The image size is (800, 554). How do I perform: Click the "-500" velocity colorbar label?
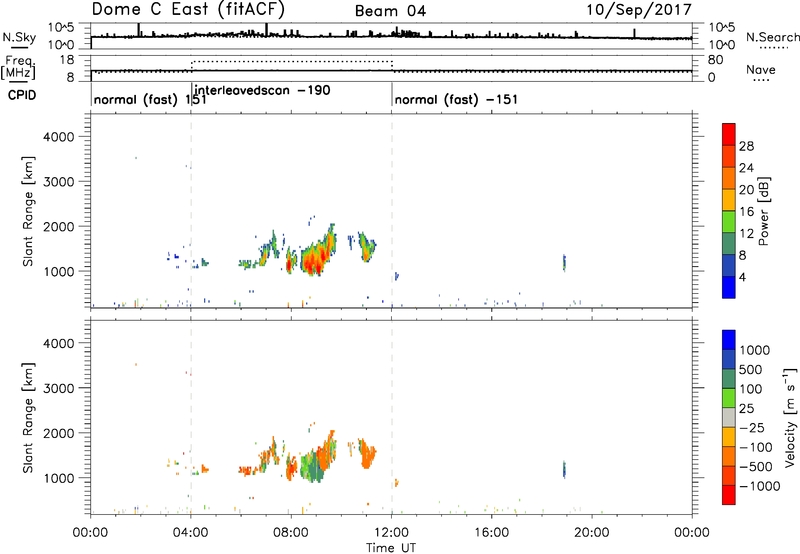756,467
